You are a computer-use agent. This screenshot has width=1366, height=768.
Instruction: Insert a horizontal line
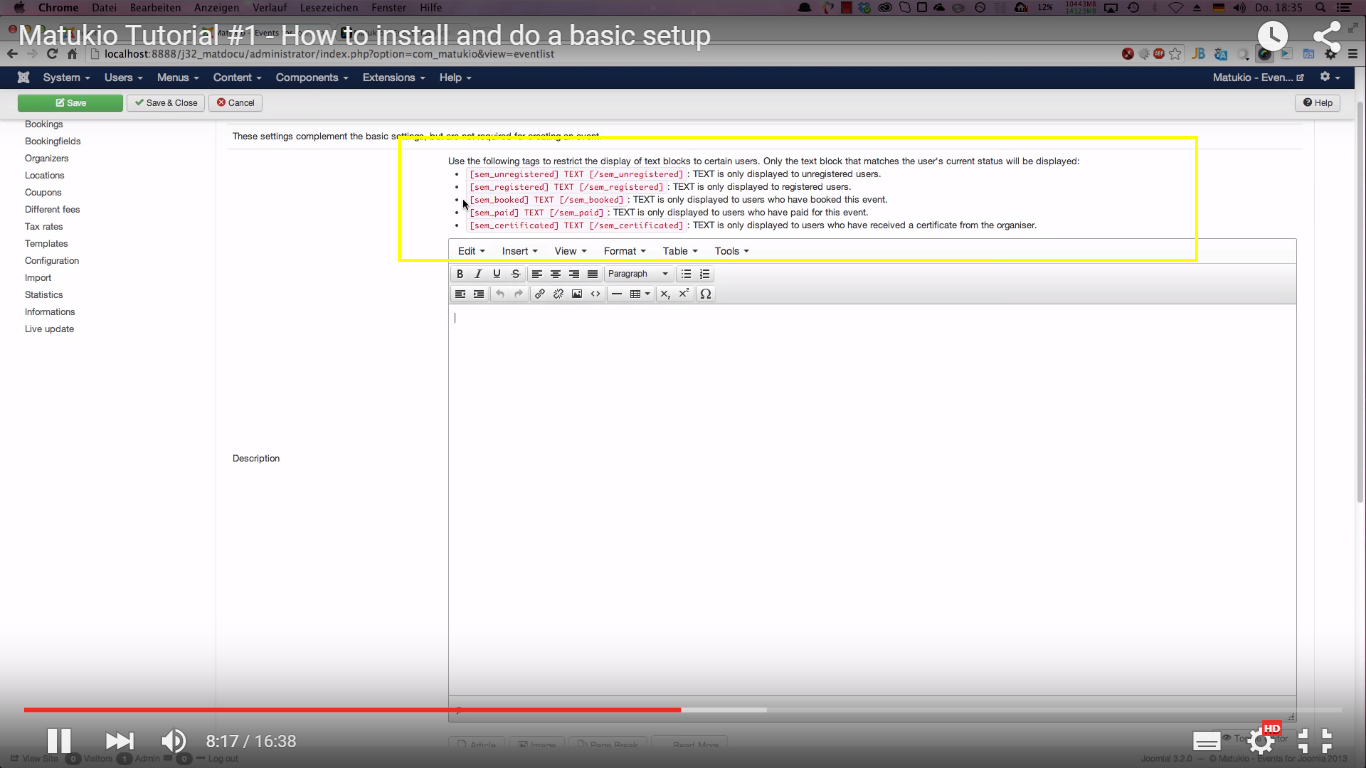coord(617,294)
